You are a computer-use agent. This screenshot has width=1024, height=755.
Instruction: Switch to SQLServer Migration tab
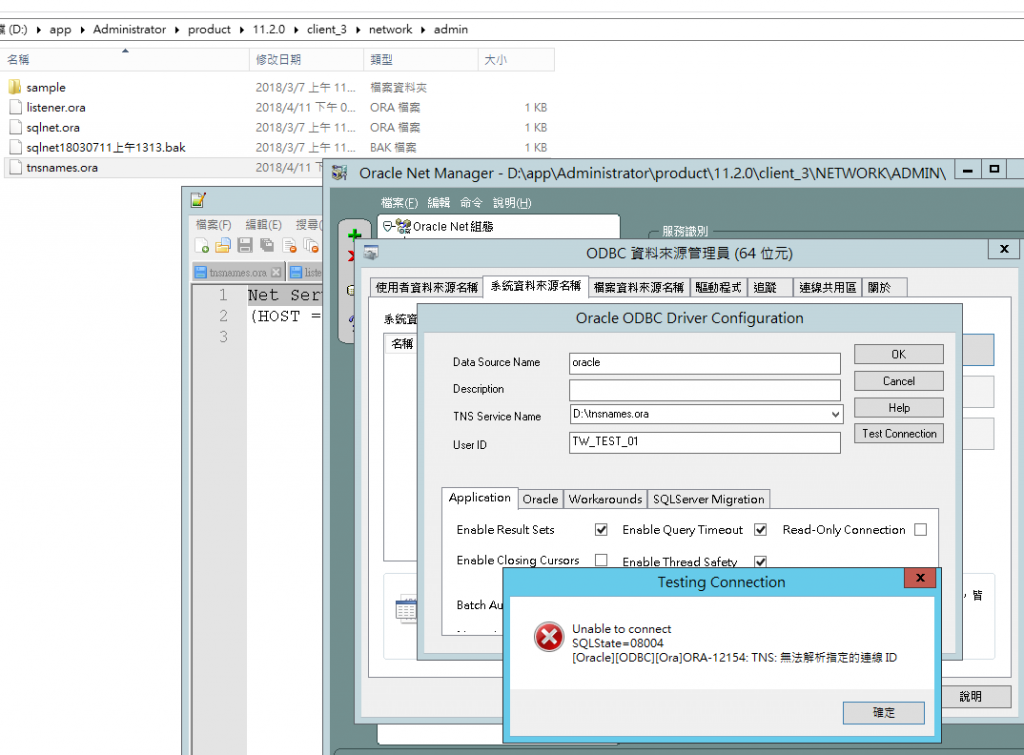coord(709,499)
